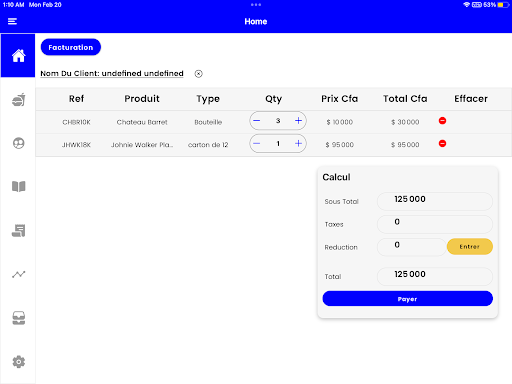
Task: Open the inventory drawer sidebar icon
Action: click(19, 318)
